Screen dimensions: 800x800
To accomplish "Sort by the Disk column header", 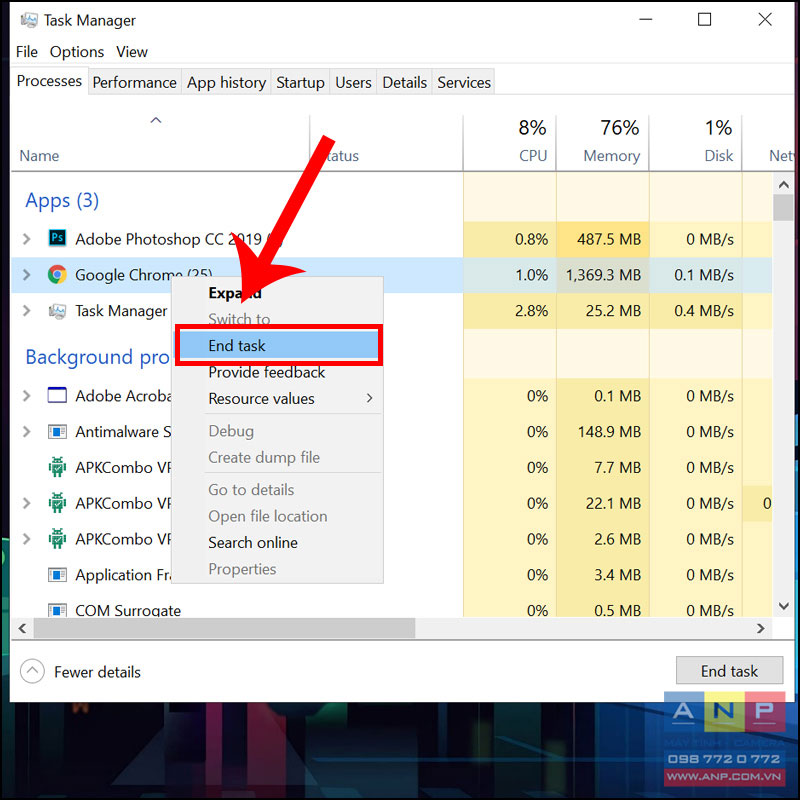I will pos(695,143).
